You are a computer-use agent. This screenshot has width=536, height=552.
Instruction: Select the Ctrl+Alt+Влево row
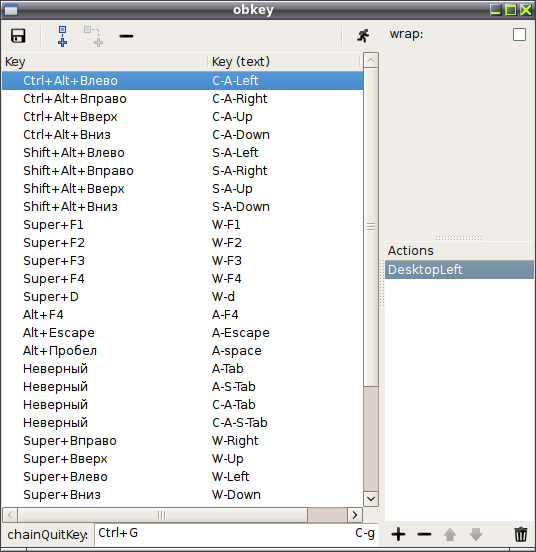[x=182, y=81]
